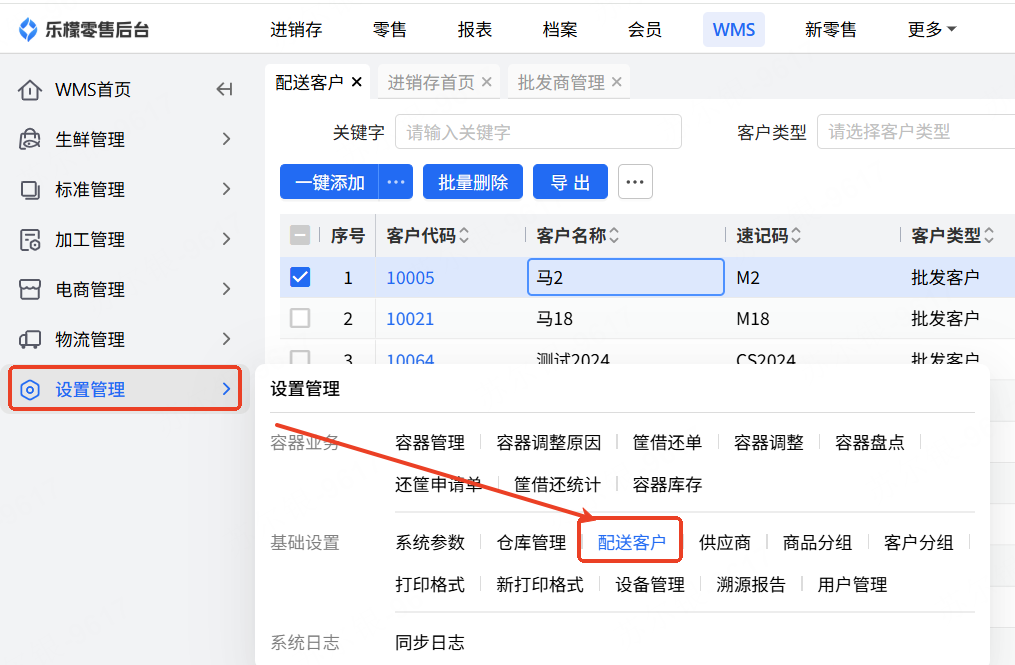Click the 物流管理 truck icon
Screen dimensions: 1015x665
pos(30,340)
